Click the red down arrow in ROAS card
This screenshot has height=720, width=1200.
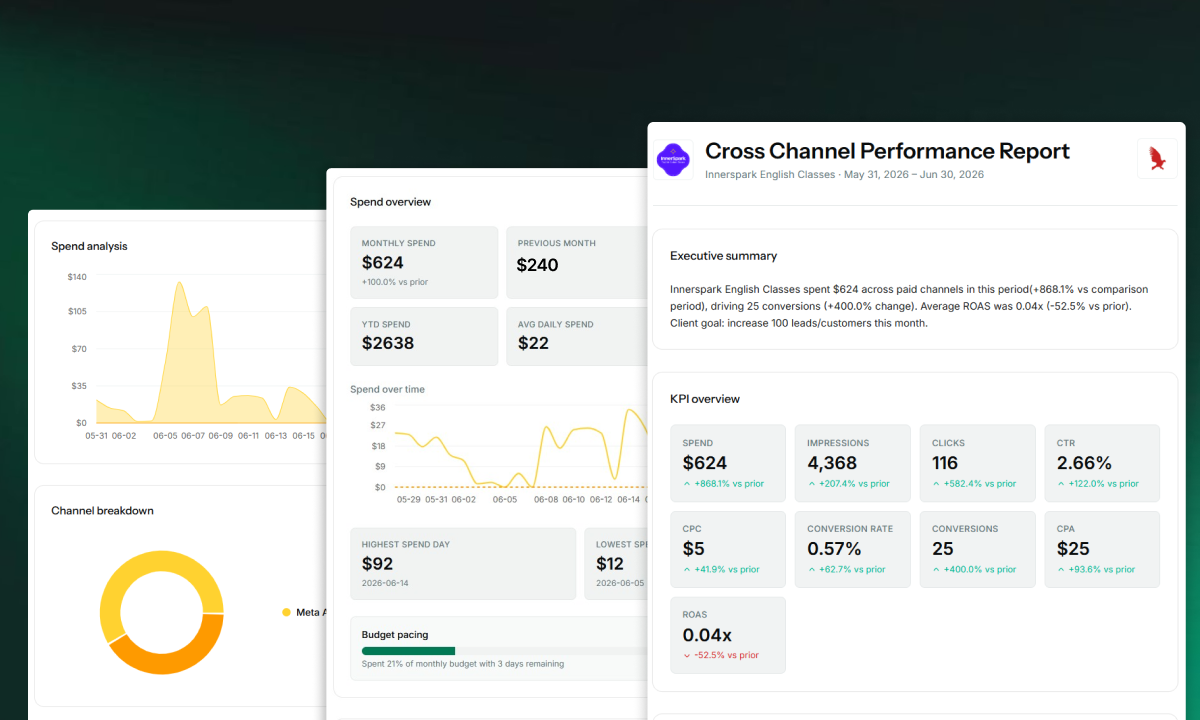pos(686,656)
